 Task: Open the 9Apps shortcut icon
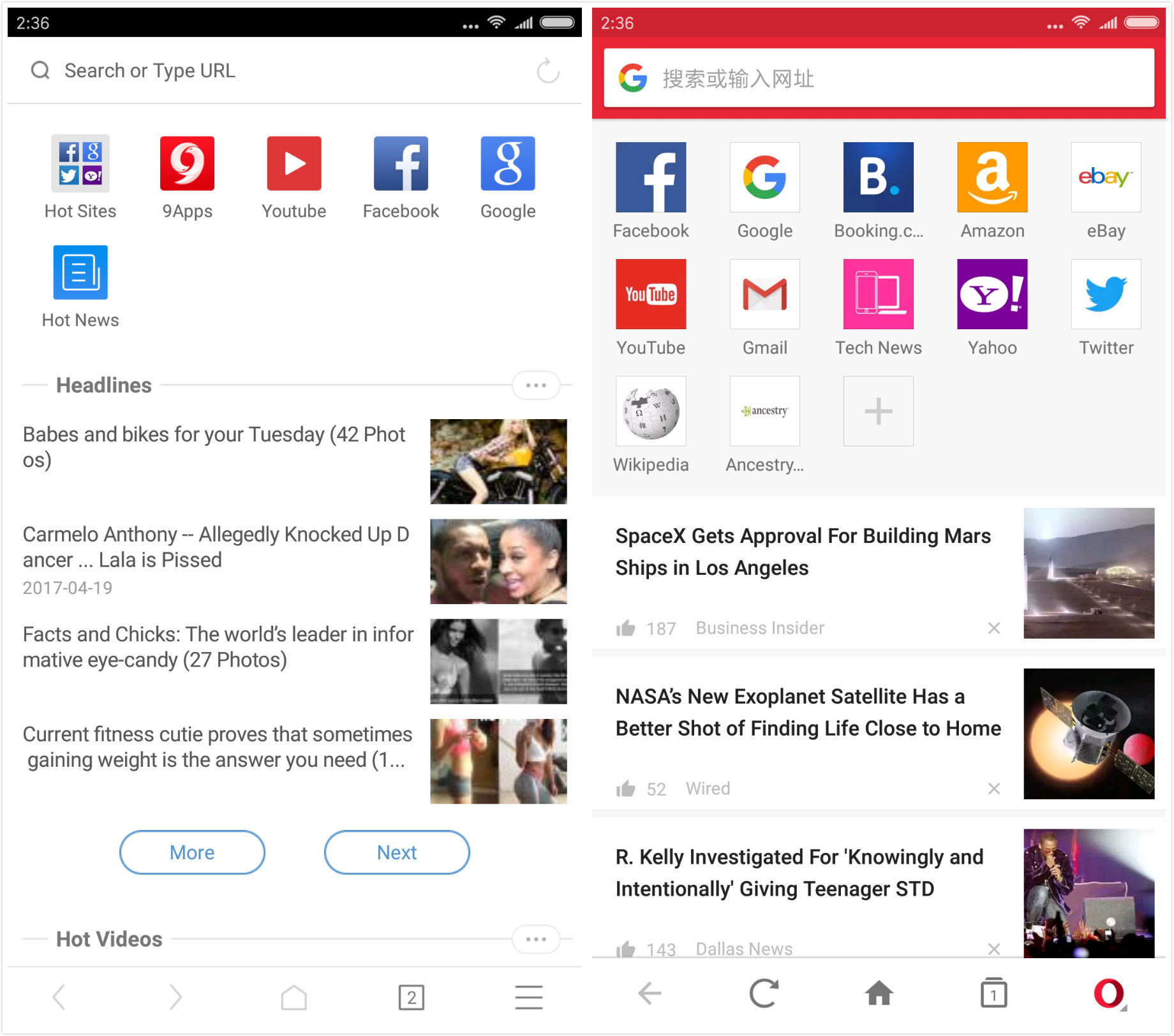pos(187,164)
